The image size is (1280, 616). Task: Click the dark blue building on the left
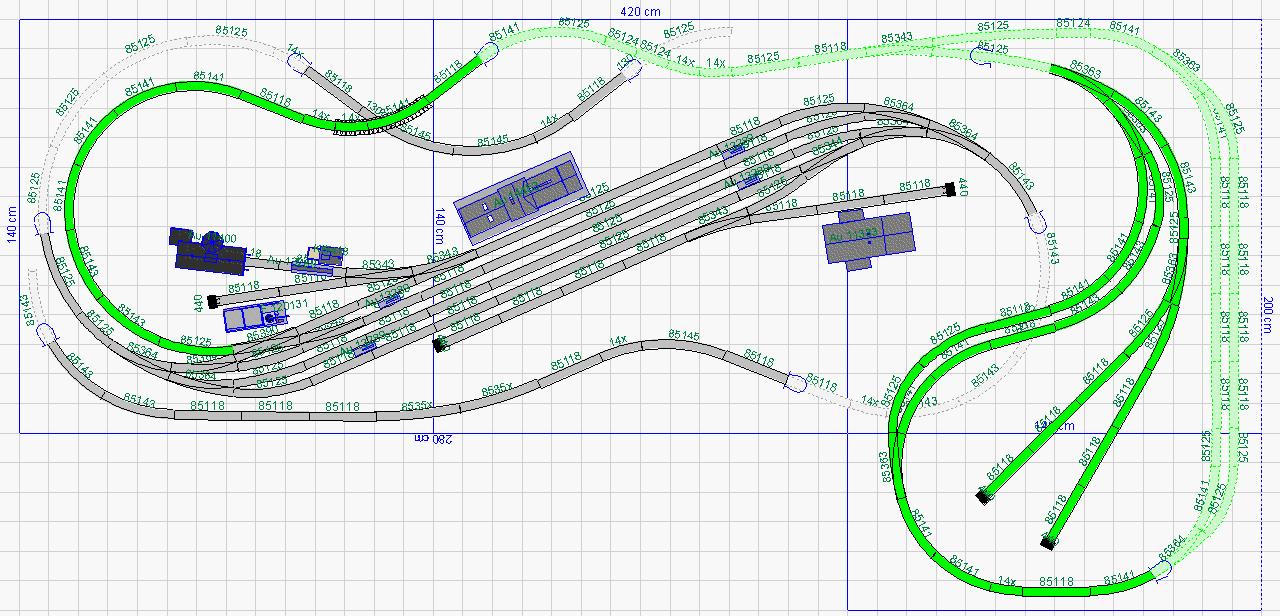208,252
